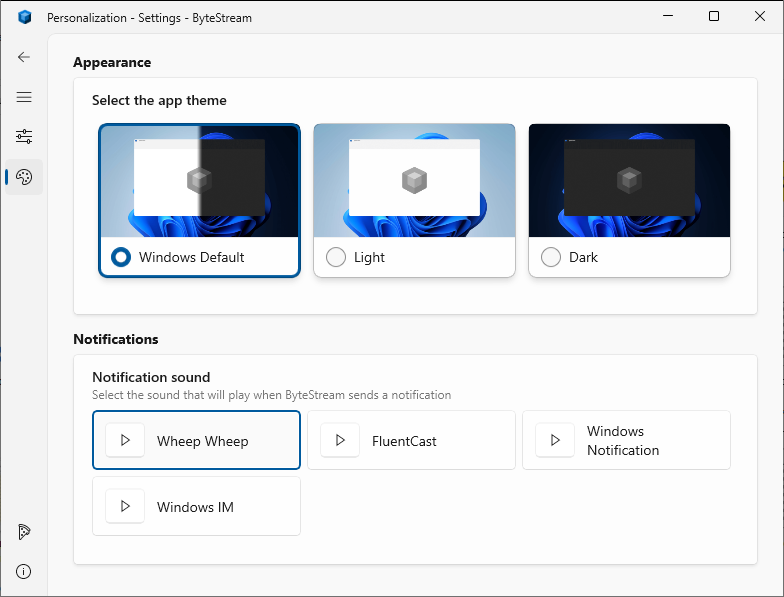Select Windows Notification as notification sound
The height and width of the screenshot is (597, 784).
tap(626, 440)
